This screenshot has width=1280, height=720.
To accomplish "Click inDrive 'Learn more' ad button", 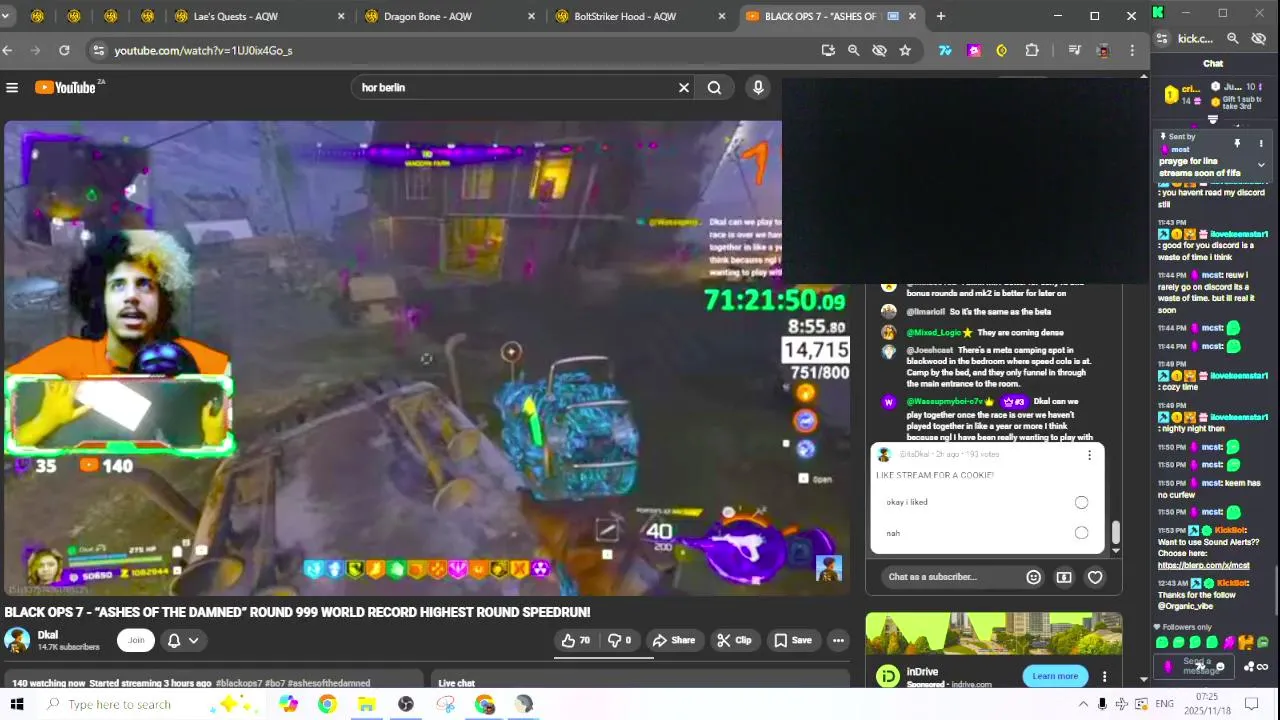I will click(1055, 676).
